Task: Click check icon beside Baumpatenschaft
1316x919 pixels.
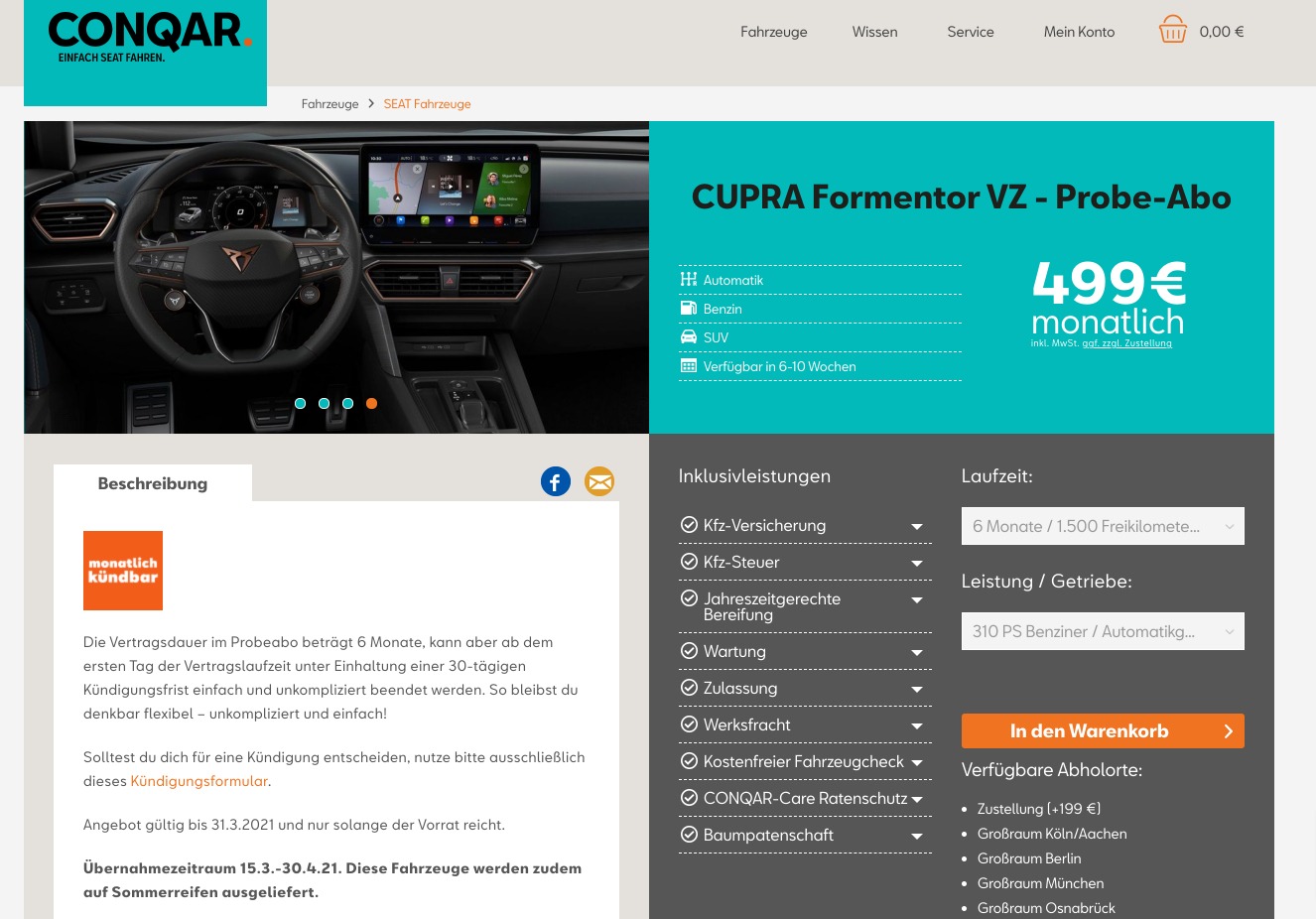Action: point(689,835)
